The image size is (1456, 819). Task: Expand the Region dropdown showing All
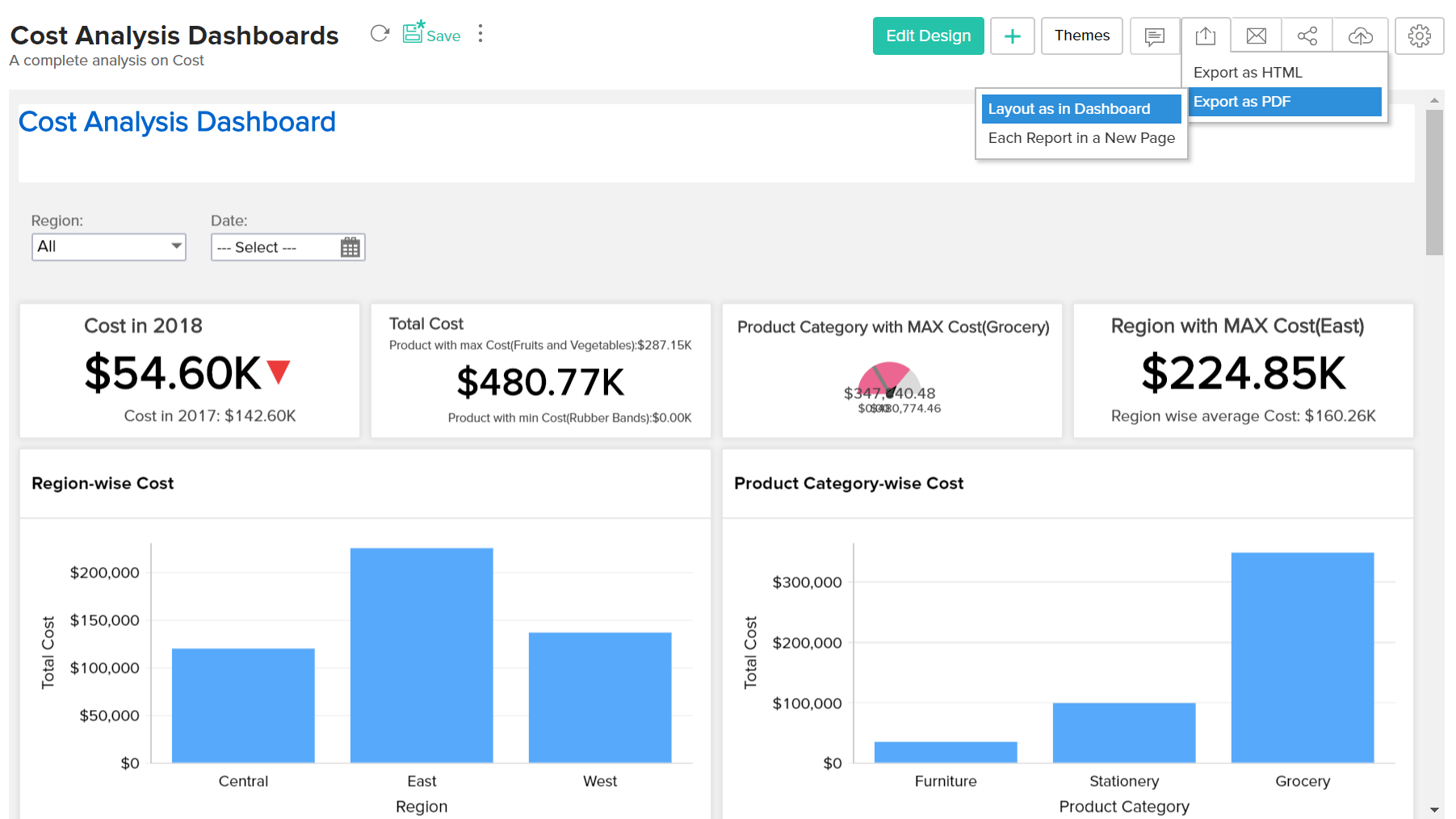pyautogui.click(x=109, y=247)
